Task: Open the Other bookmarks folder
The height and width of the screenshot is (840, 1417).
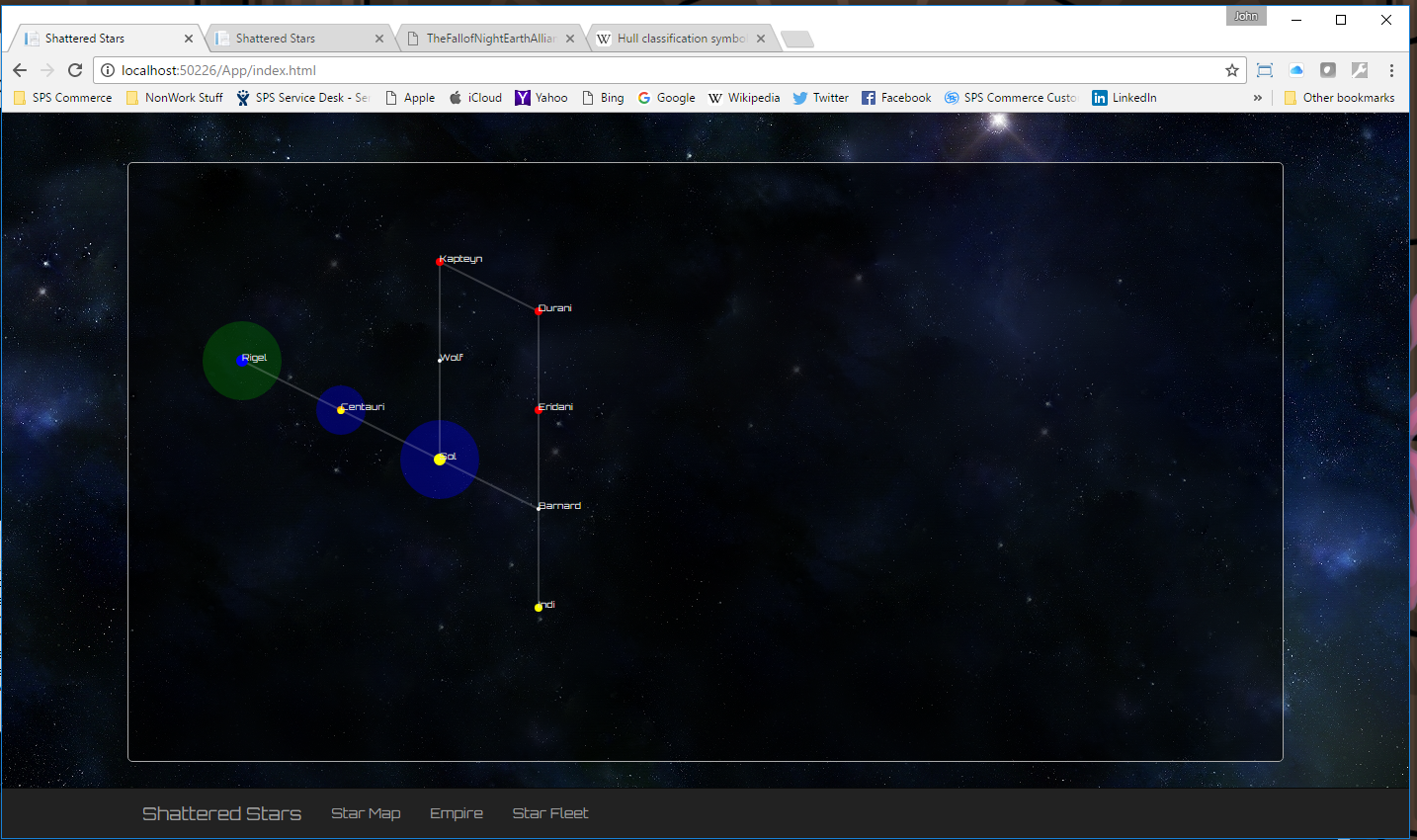Action: click(1339, 98)
